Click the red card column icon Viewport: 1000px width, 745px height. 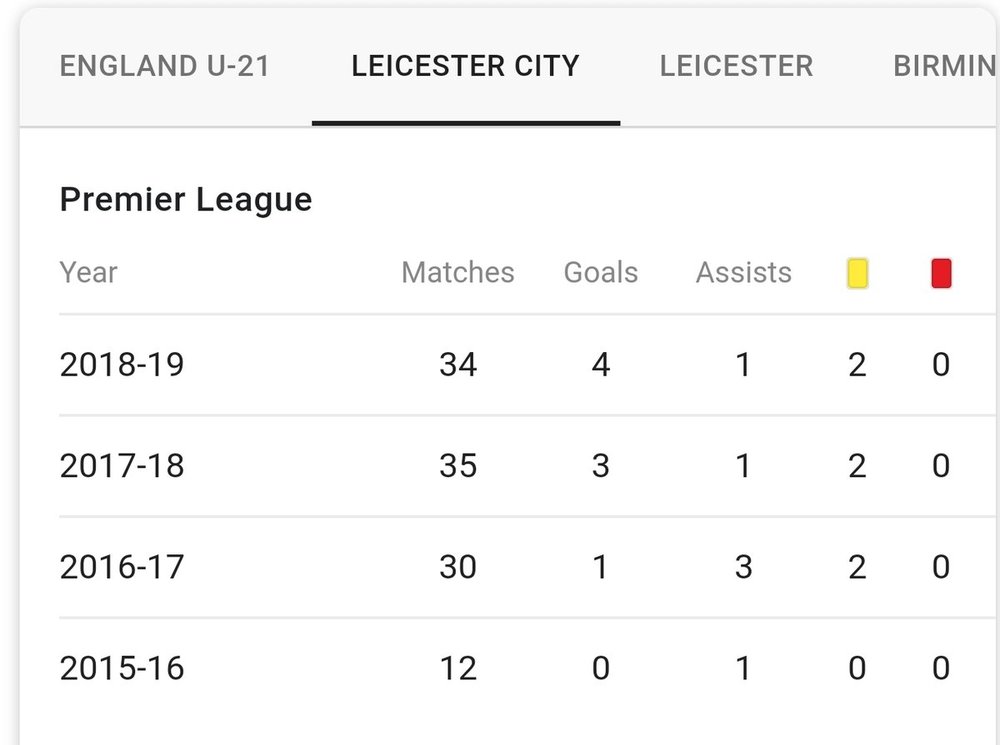point(941,273)
